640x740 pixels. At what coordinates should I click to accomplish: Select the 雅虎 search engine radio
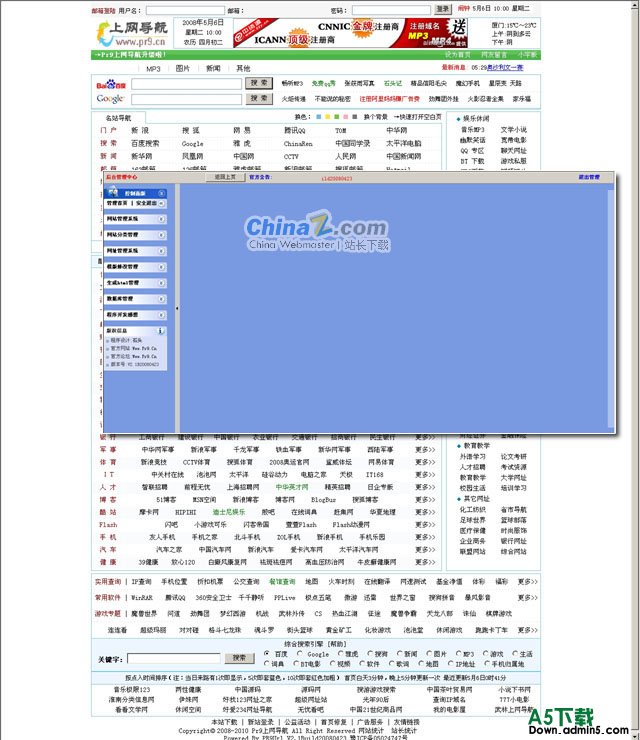point(341,654)
